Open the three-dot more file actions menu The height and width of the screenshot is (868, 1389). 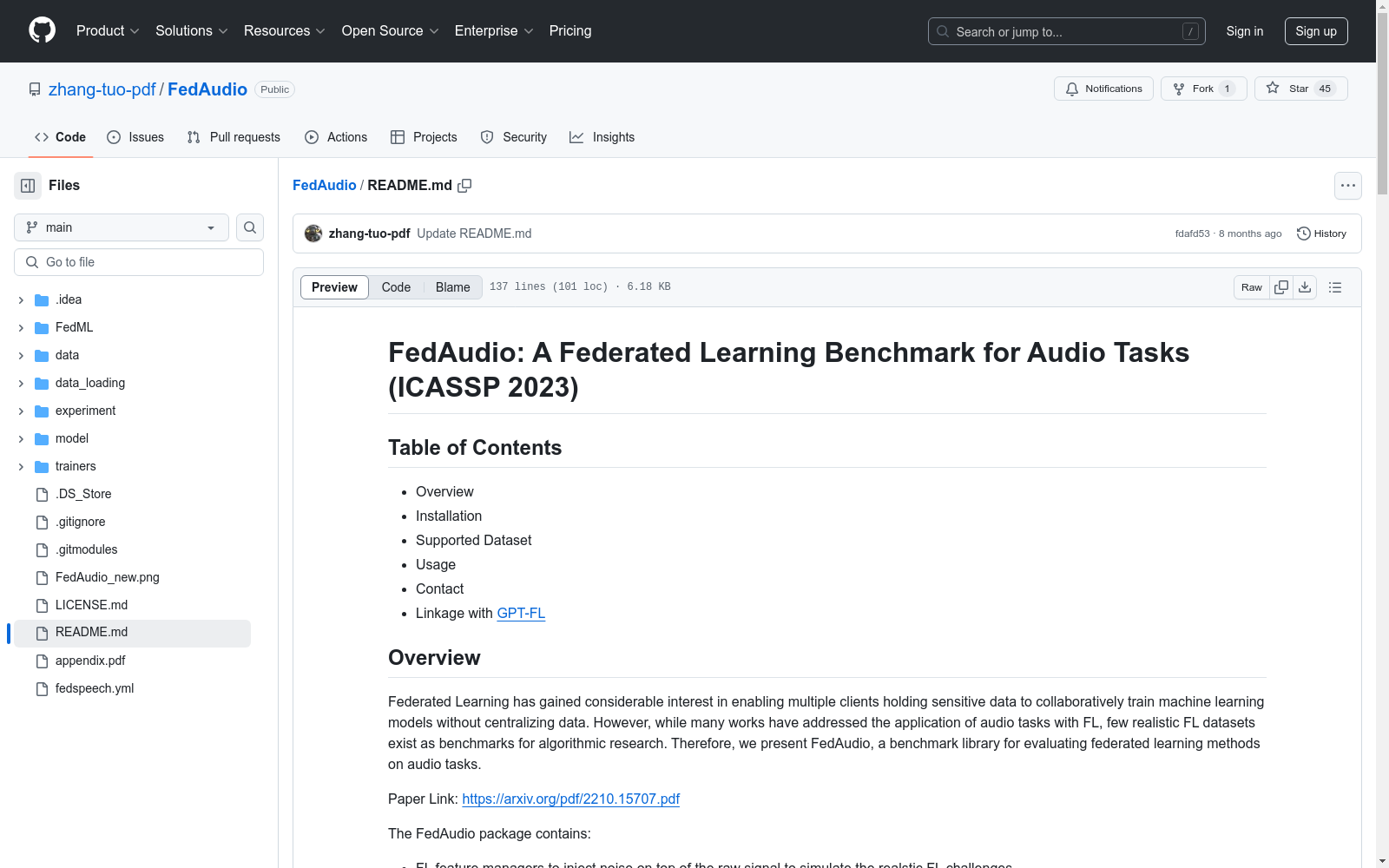click(x=1348, y=186)
